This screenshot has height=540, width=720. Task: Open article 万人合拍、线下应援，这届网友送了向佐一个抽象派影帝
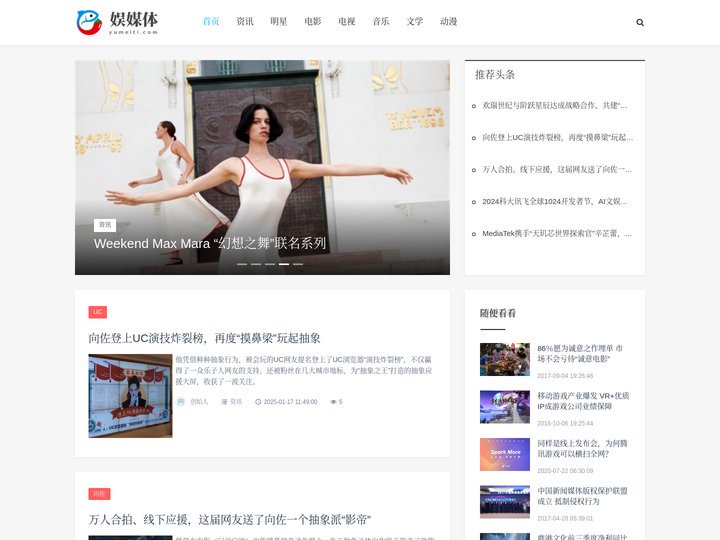[x=230, y=520]
